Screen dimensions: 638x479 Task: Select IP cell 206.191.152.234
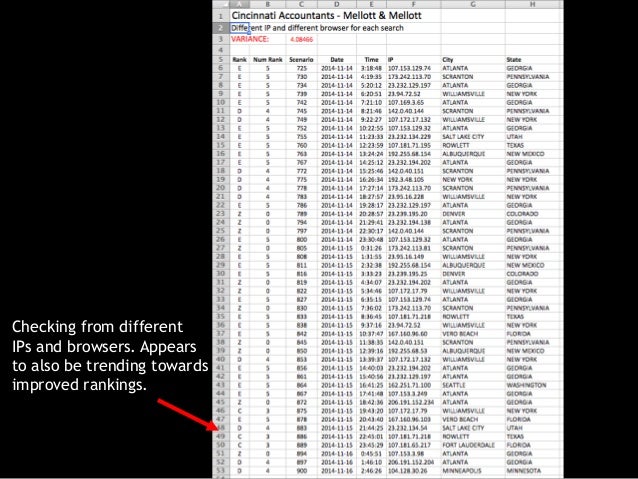pos(411,402)
